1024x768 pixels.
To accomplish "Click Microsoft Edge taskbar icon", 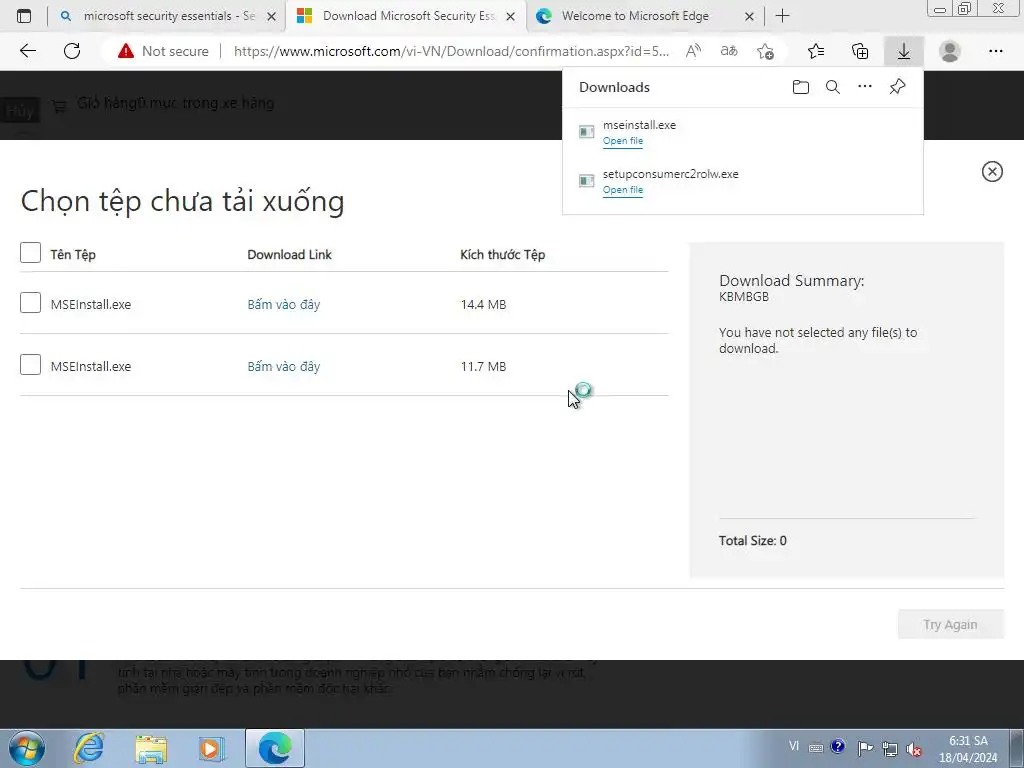I will [x=275, y=748].
